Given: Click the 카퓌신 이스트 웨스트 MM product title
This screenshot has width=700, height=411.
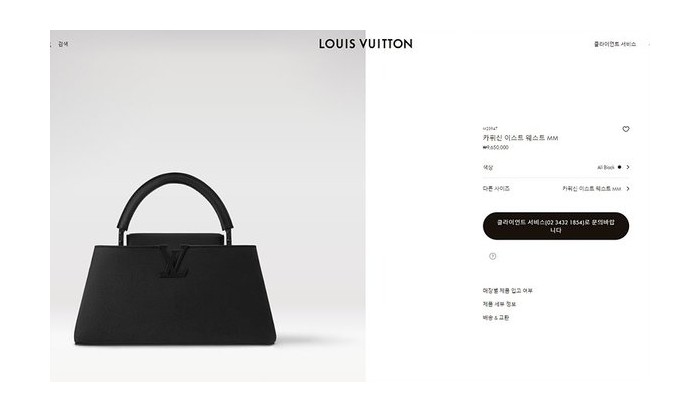Looking at the screenshot, I should [520, 138].
